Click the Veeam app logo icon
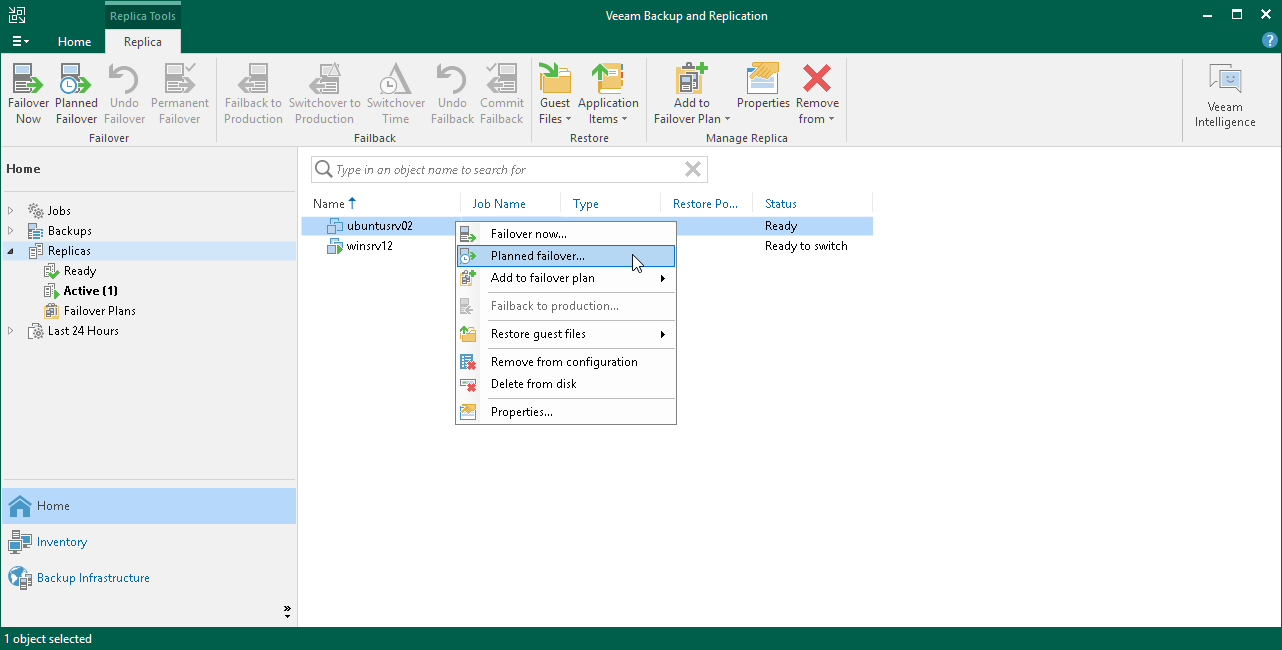 coord(16,15)
